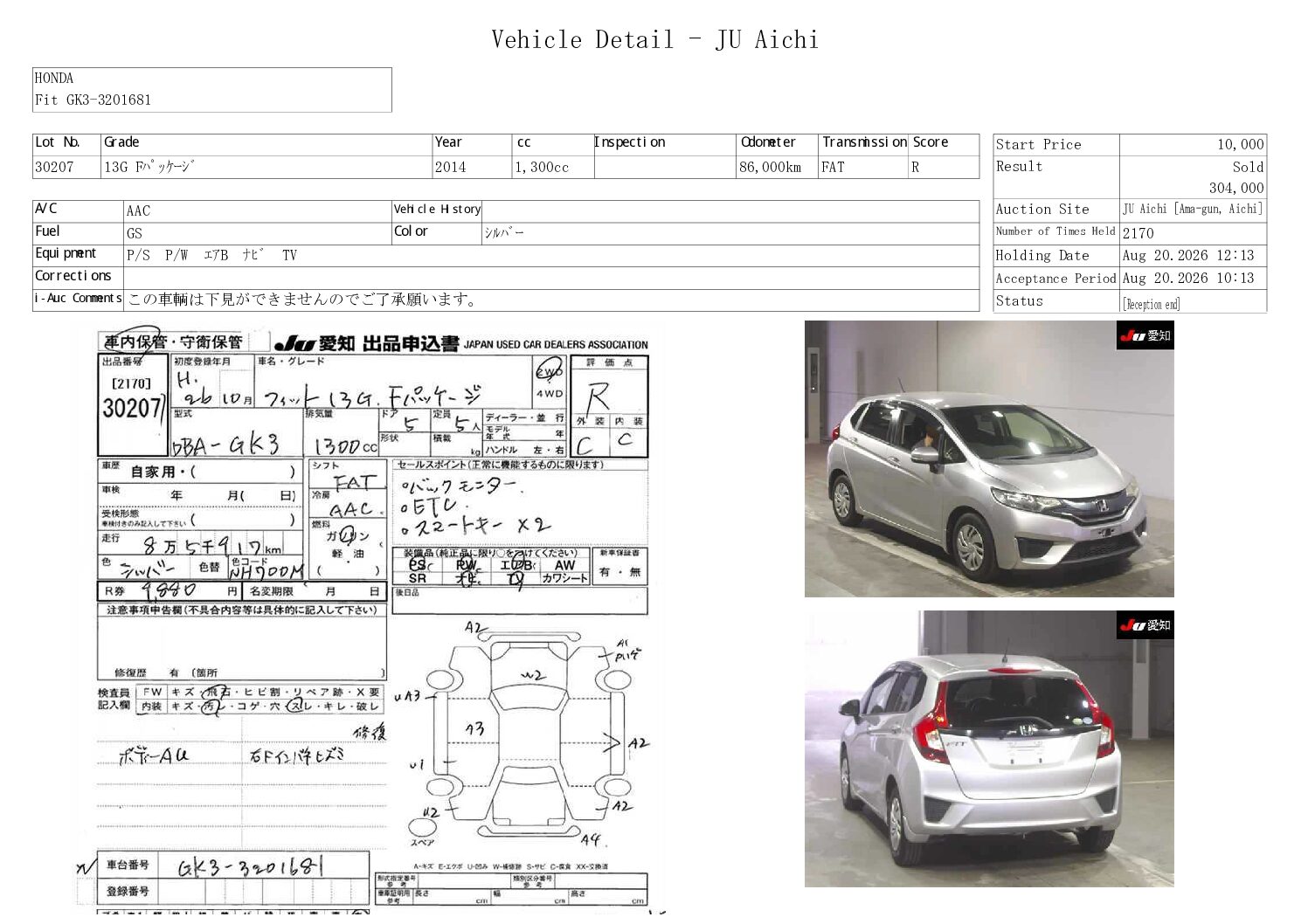Screen dimensions: 1308x924
Task: Click the i-Auc Comments Japanese text
Action: tap(302, 300)
